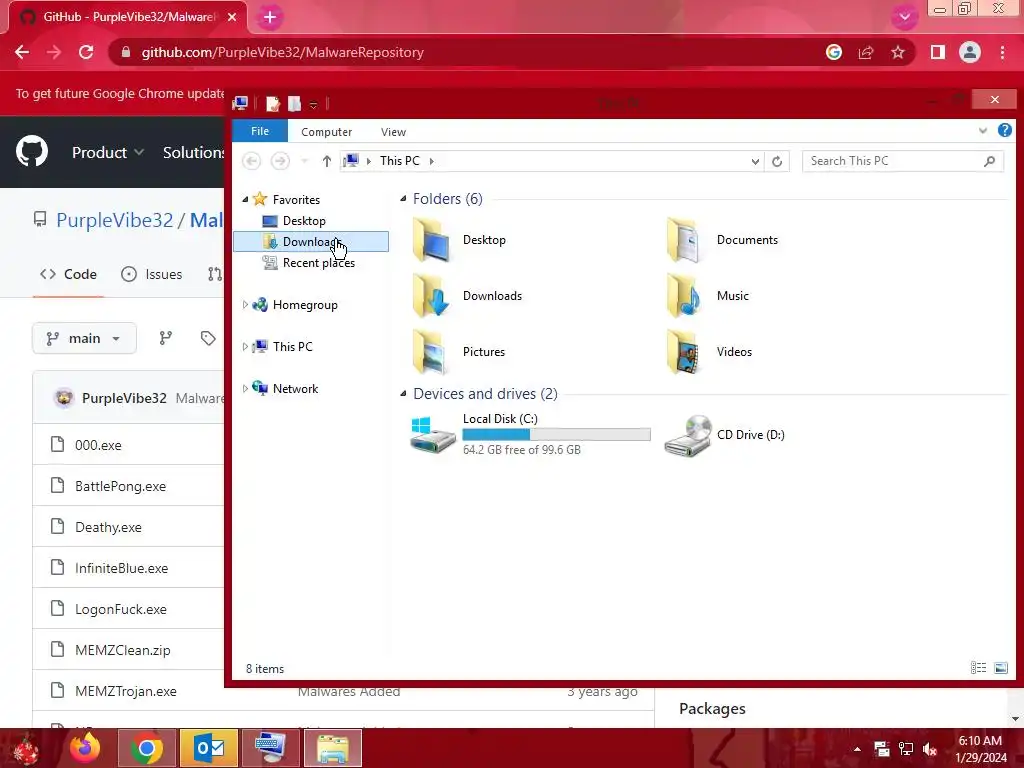The width and height of the screenshot is (1024, 768).
Task: Open the 000.exe file link
Action: coord(98,445)
